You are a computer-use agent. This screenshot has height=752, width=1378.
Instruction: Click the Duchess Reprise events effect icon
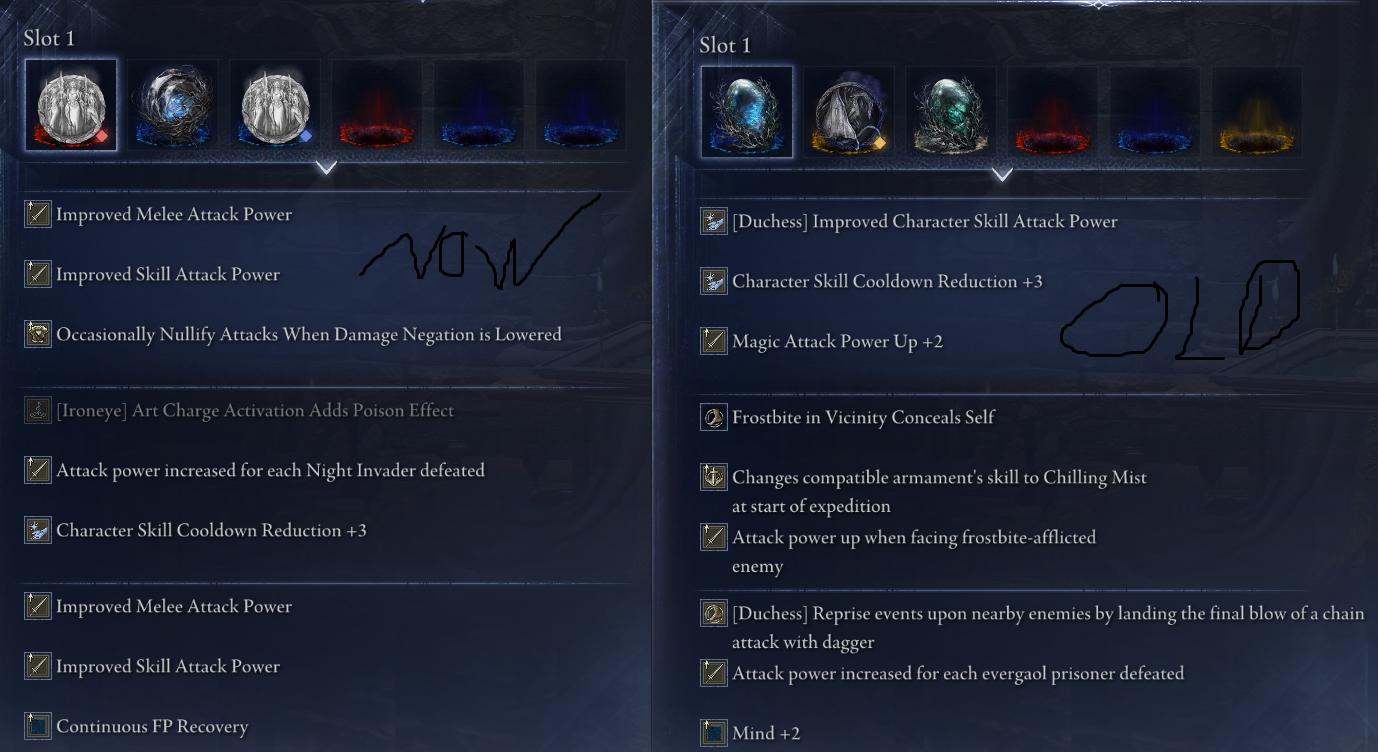pyautogui.click(x=714, y=613)
